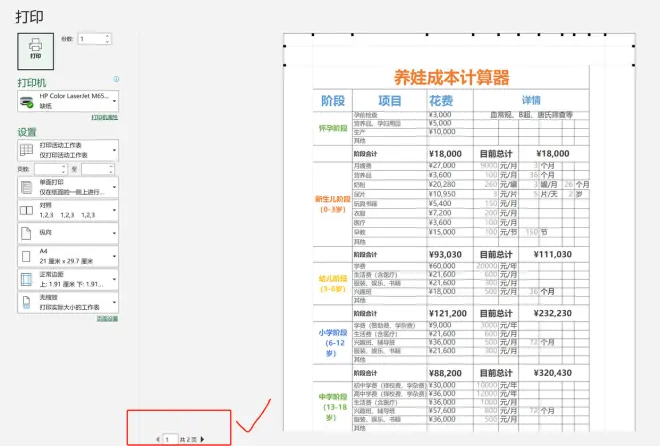
Task: Click the 至 end page input field
Action: (95, 169)
